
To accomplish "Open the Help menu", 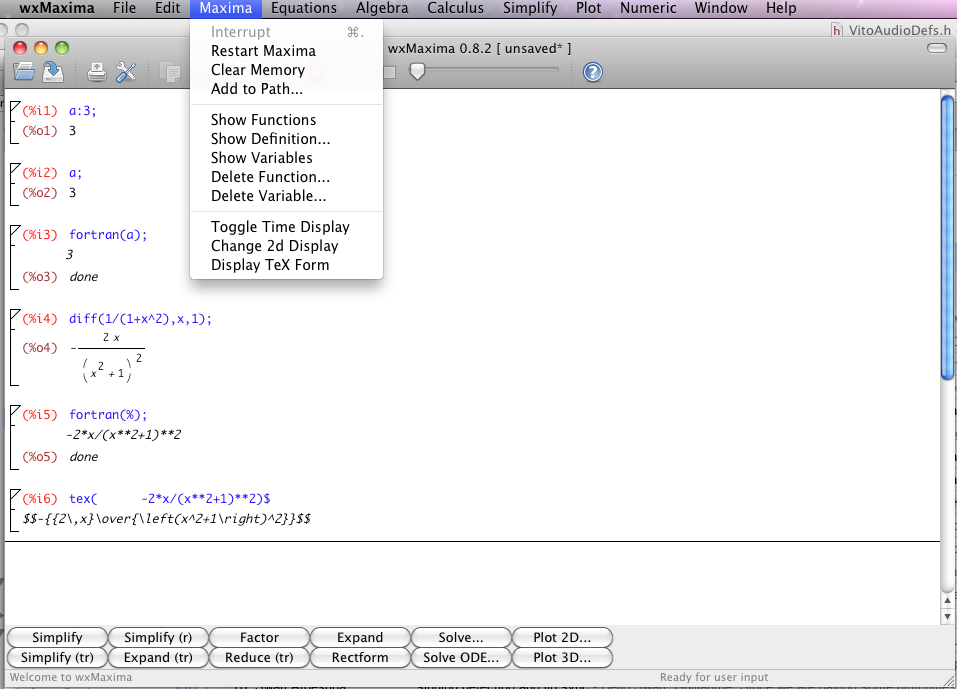I will (x=781, y=8).
